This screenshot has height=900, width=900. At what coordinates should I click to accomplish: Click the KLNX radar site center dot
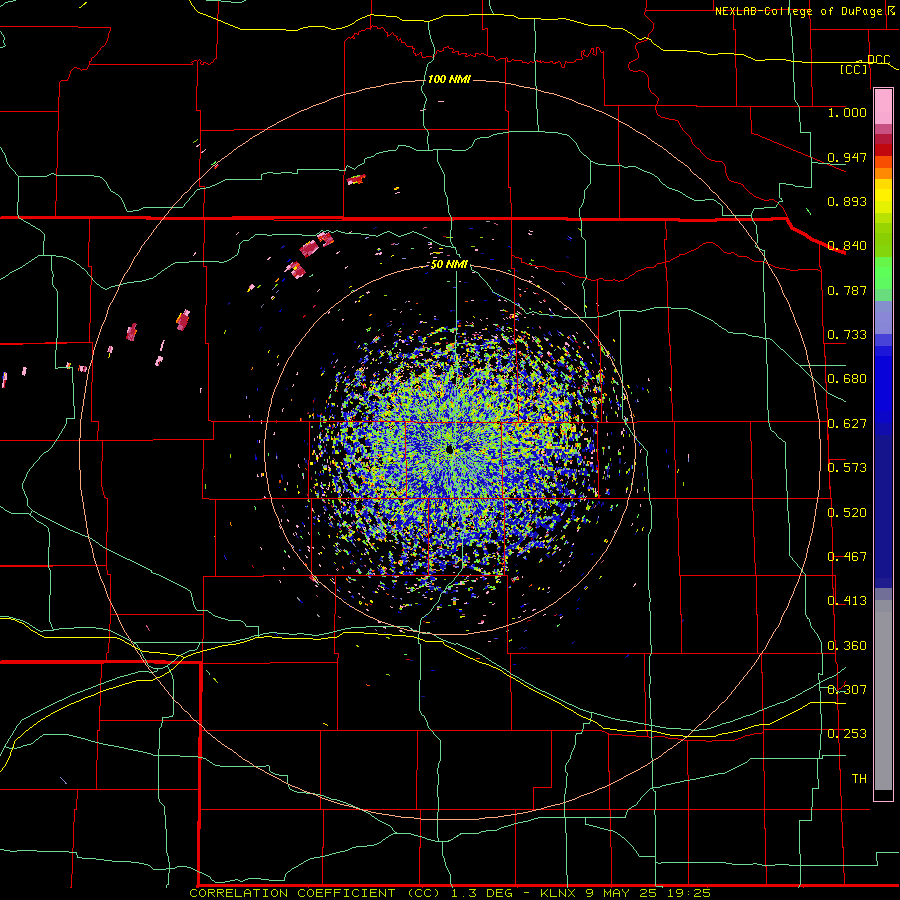(449, 449)
